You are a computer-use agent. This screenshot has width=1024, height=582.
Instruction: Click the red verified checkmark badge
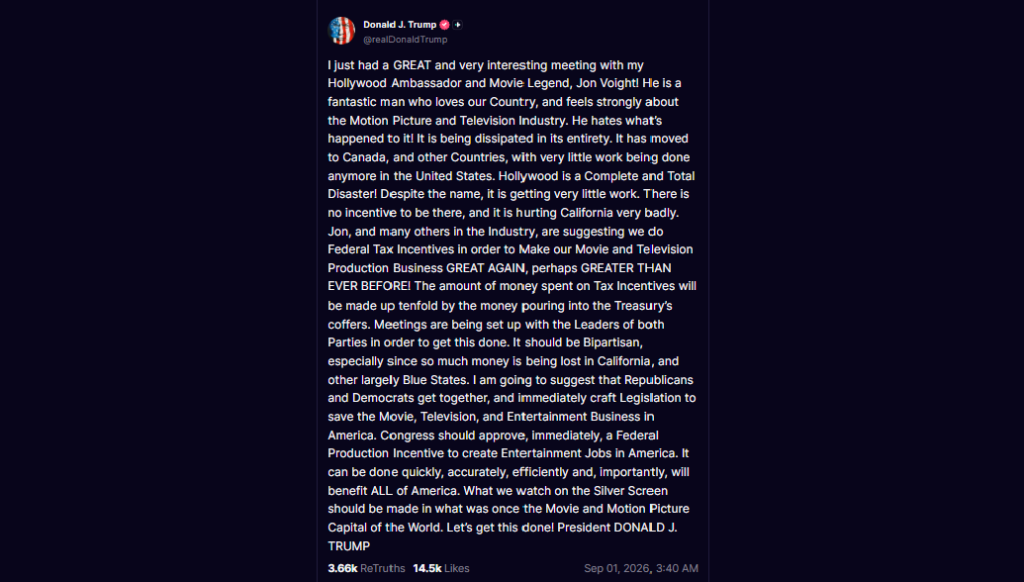point(445,25)
